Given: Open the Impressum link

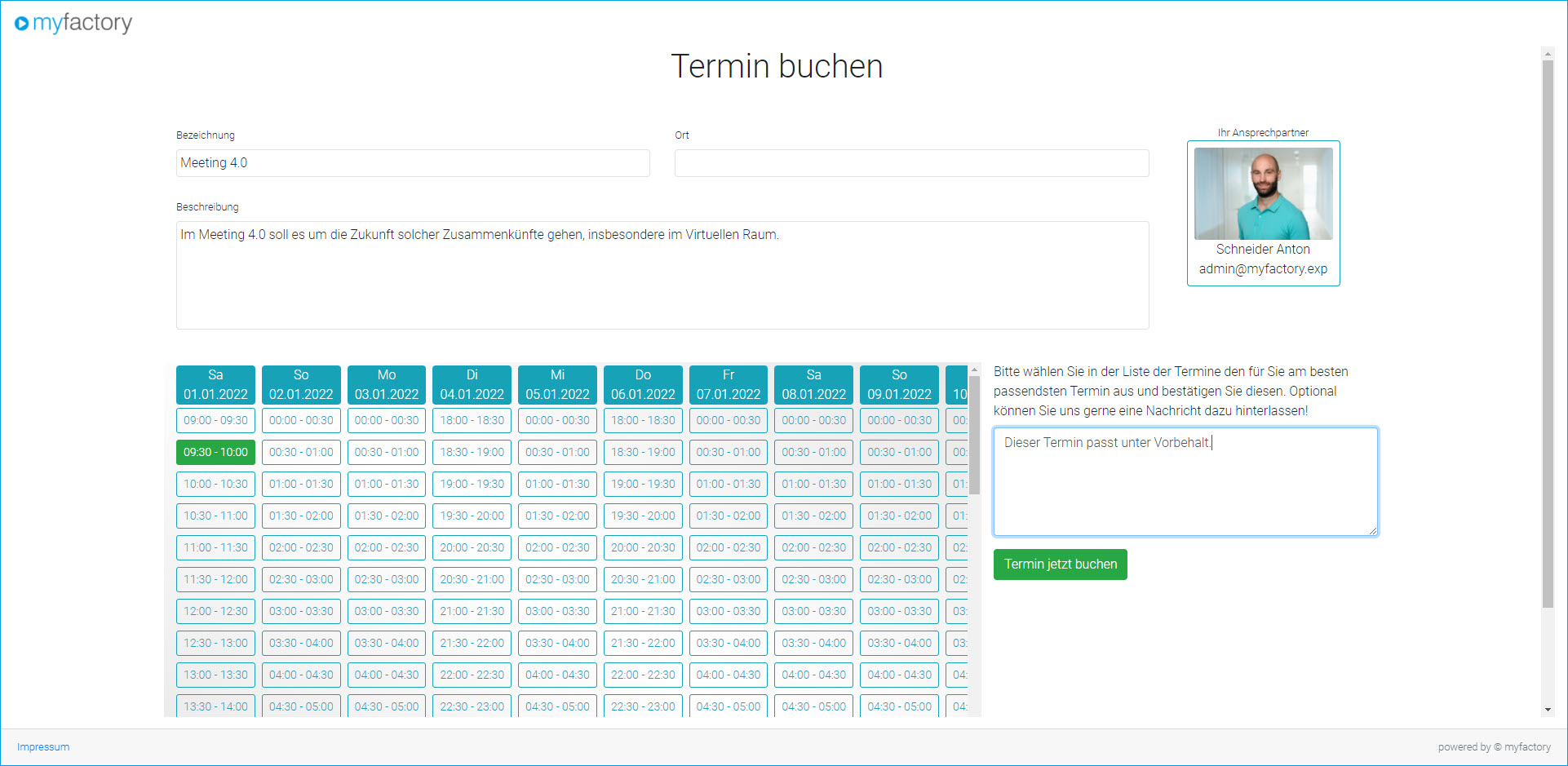Looking at the screenshot, I should (42, 746).
